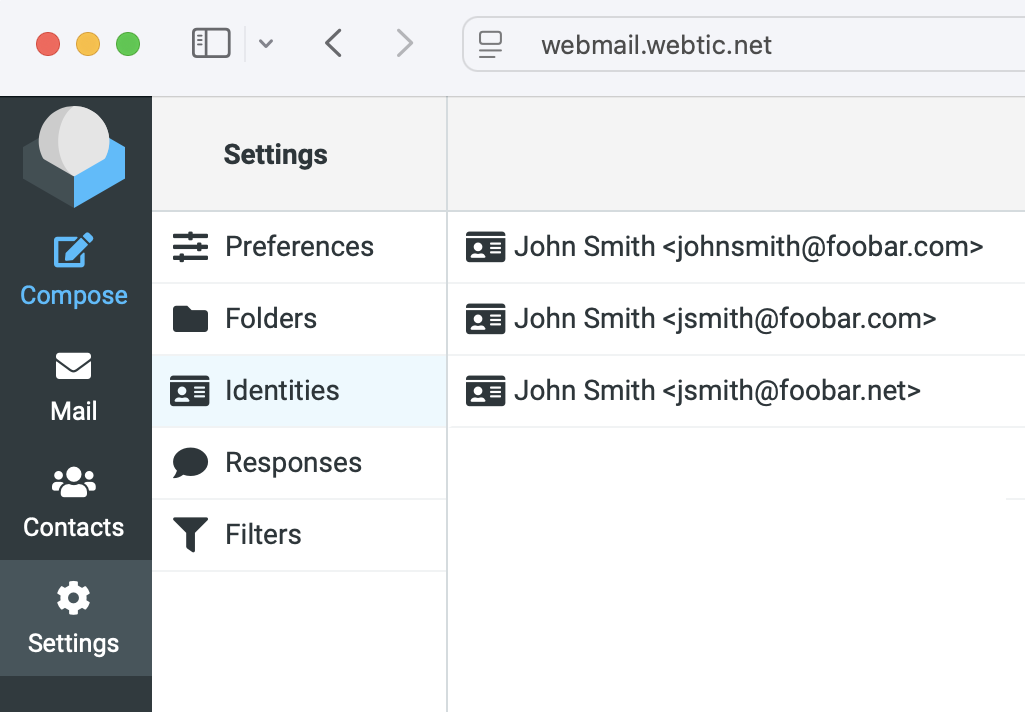1025x712 pixels.
Task: Maximize the window with the green button
Action: click(127, 44)
